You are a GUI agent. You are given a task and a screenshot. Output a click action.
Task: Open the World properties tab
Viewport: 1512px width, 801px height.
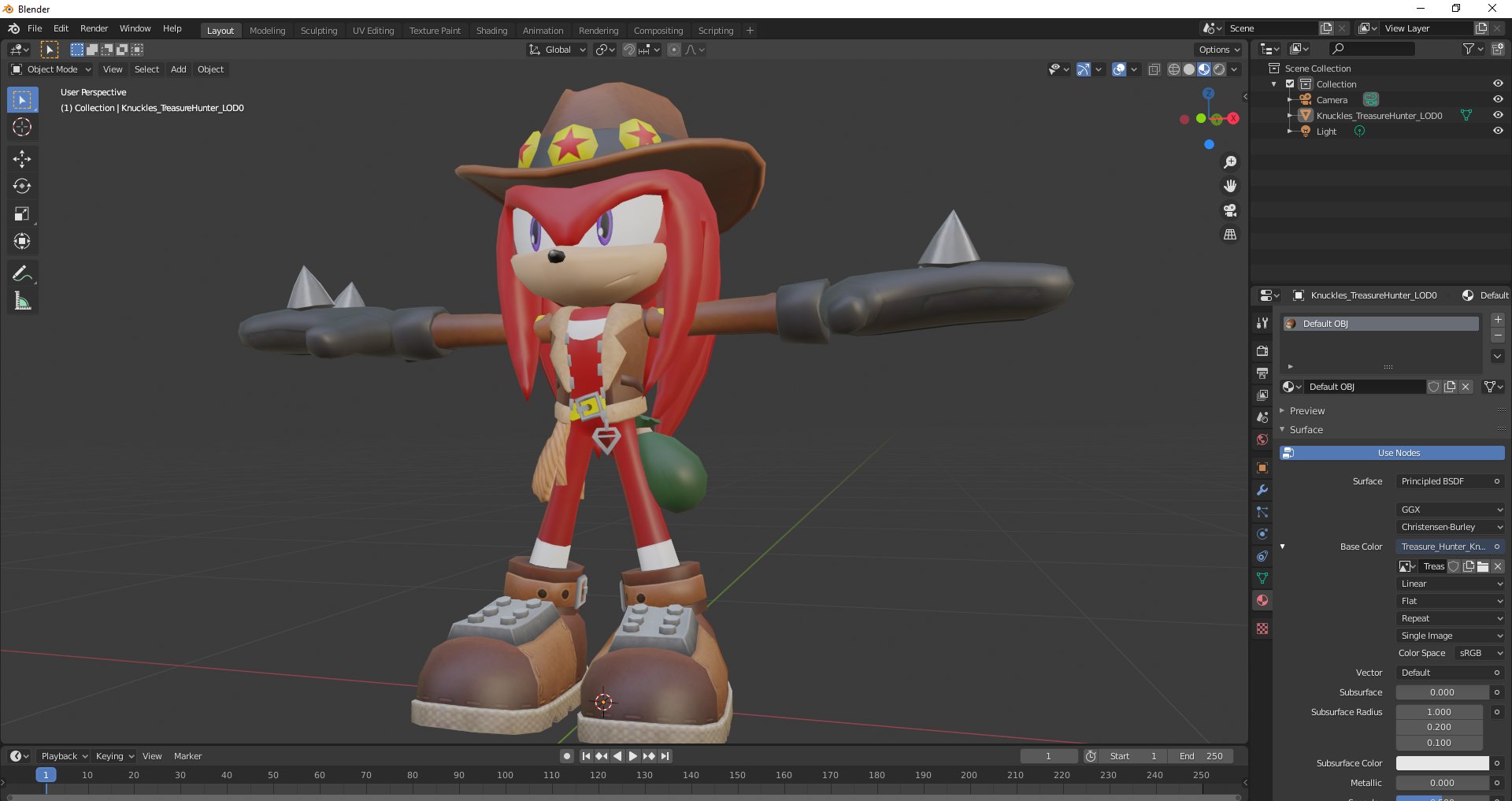[x=1262, y=439]
